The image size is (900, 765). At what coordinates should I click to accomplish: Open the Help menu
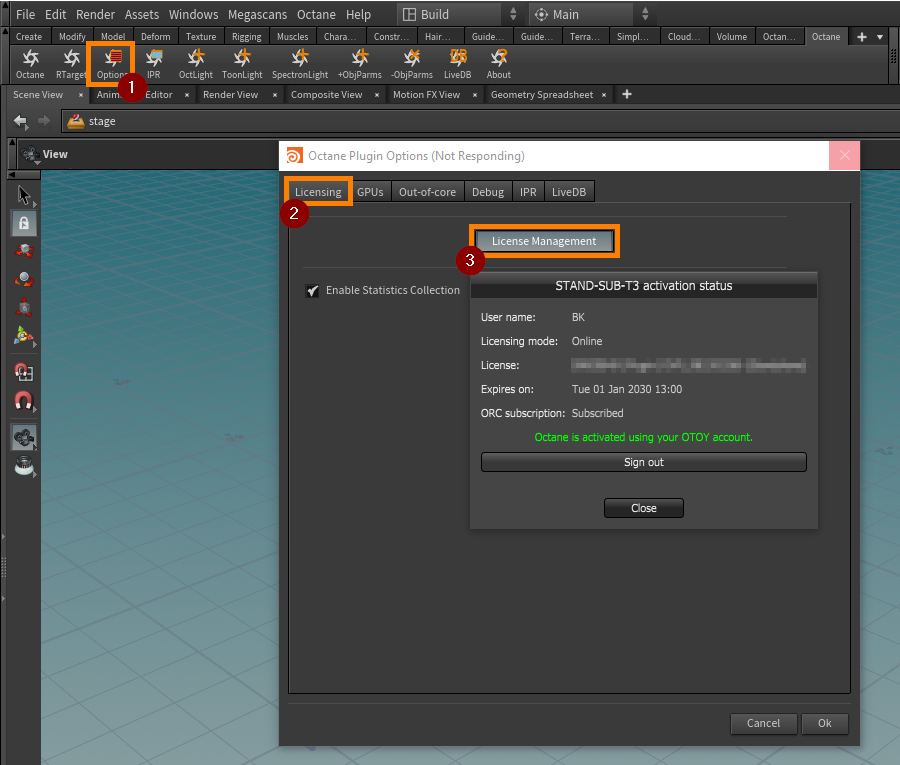(x=358, y=14)
